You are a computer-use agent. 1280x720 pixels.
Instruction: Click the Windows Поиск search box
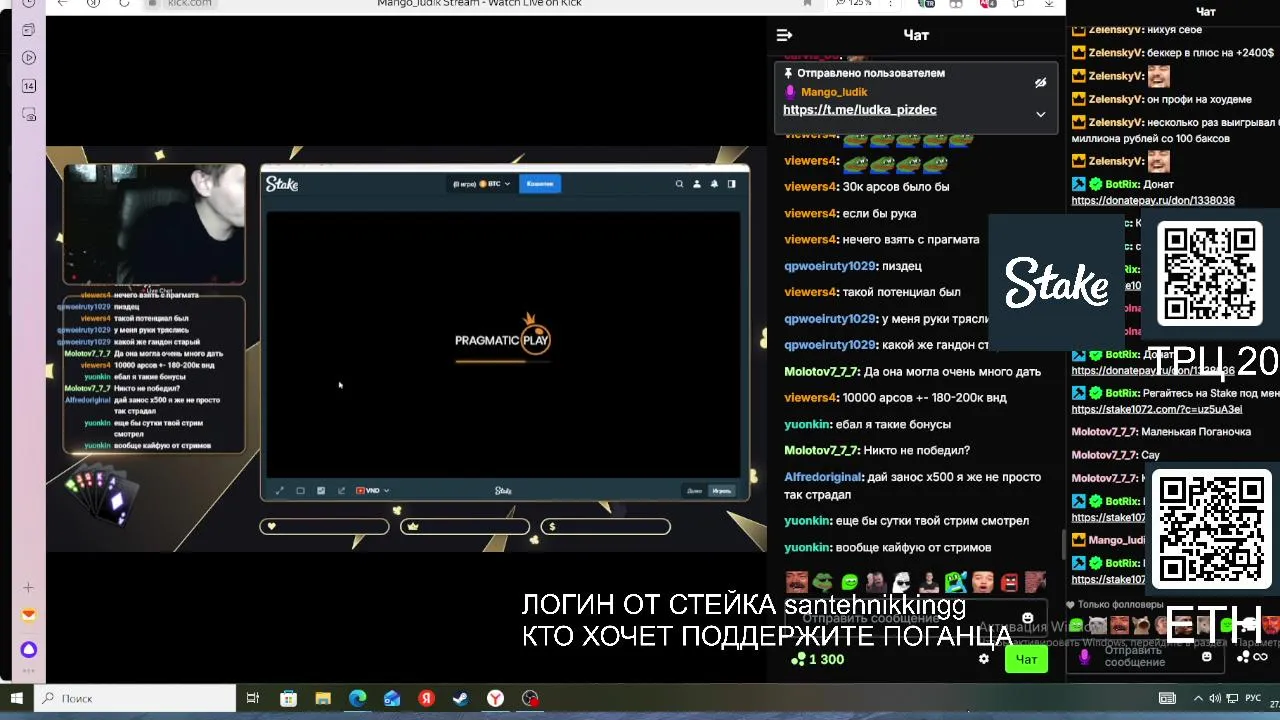point(135,698)
